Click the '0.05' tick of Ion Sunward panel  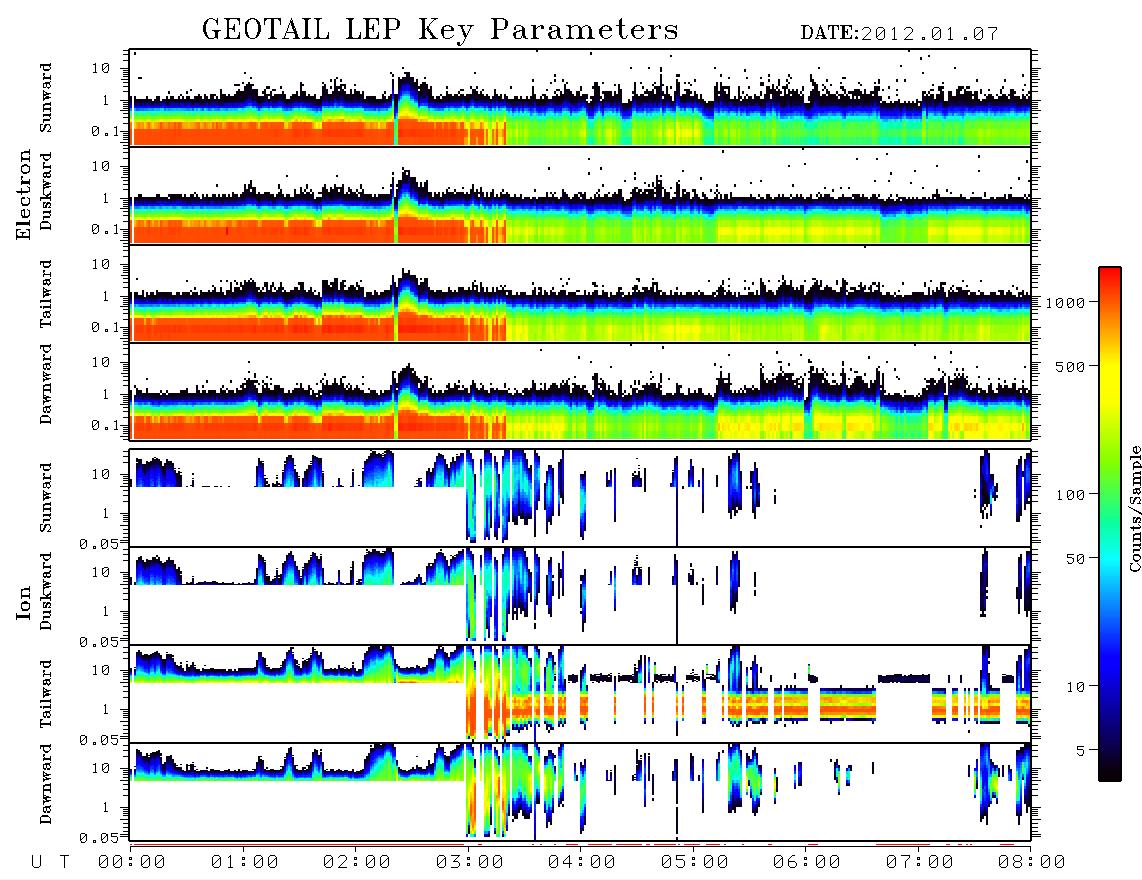pos(99,544)
